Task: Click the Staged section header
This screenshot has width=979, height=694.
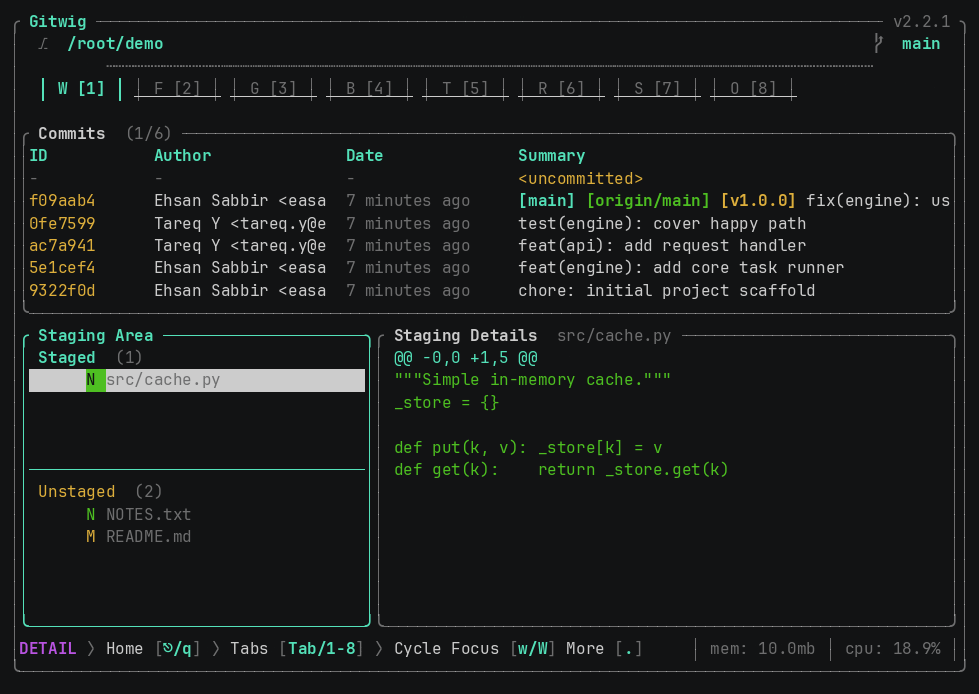Action: click(67, 358)
